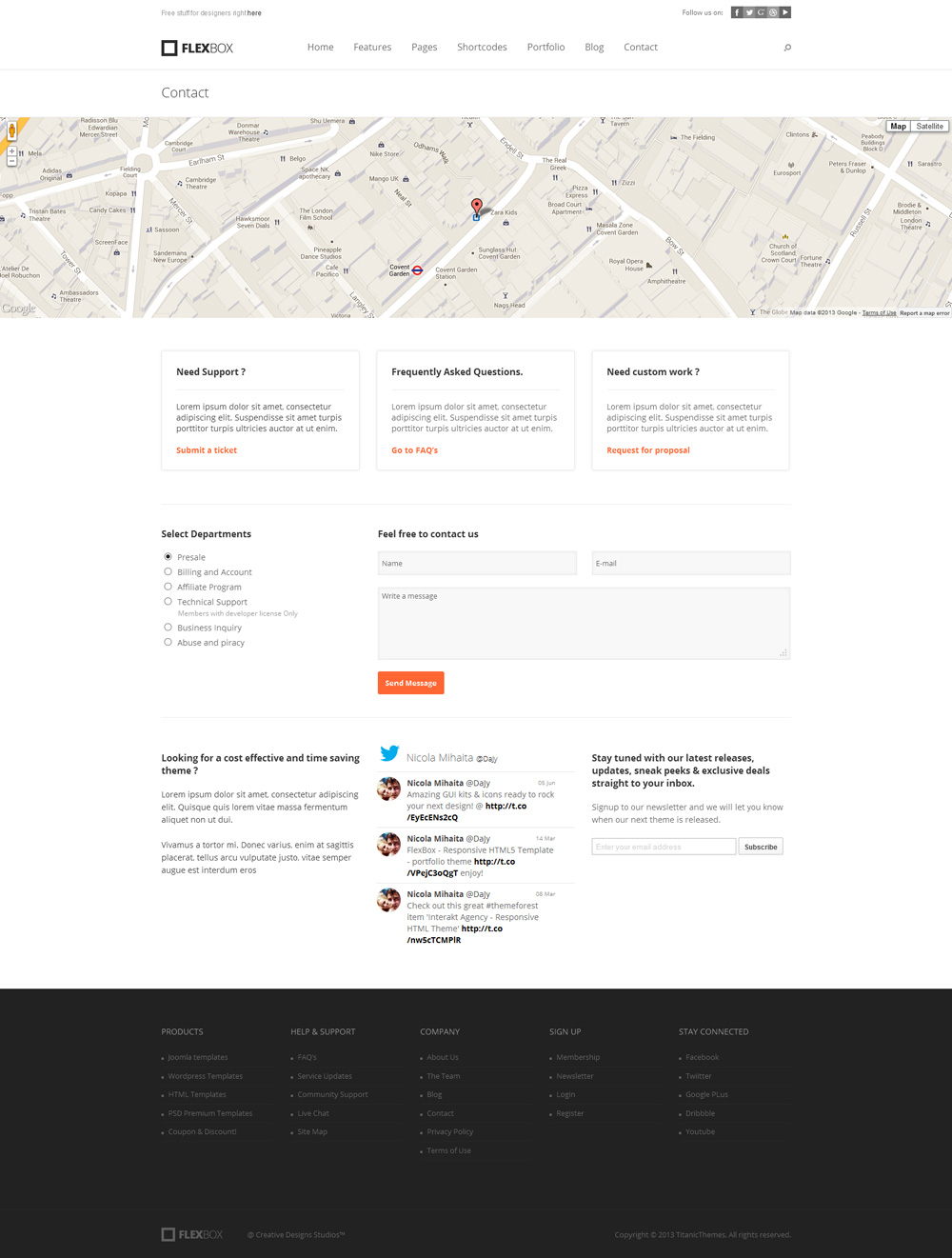Click the Twitter bird above Nicola Mihaita feed
The width and height of the screenshot is (952, 1258).
(389, 752)
